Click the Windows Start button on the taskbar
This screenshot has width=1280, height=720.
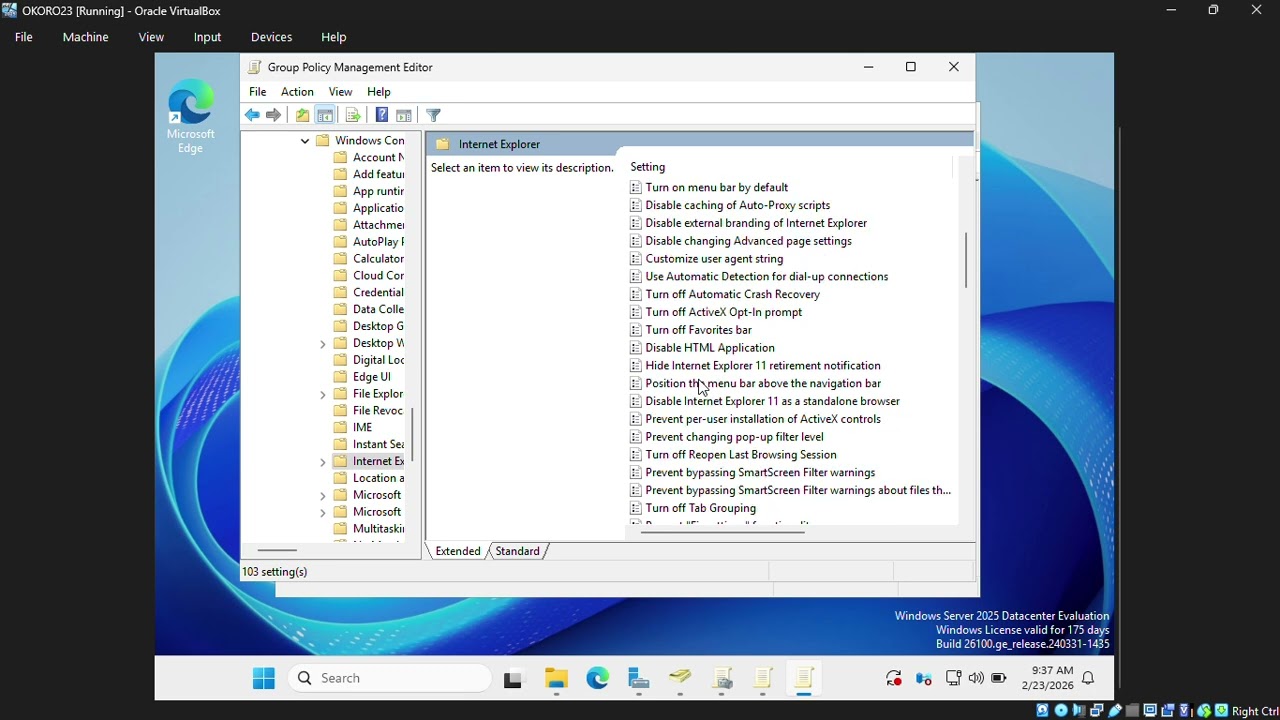(x=264, y=678)
